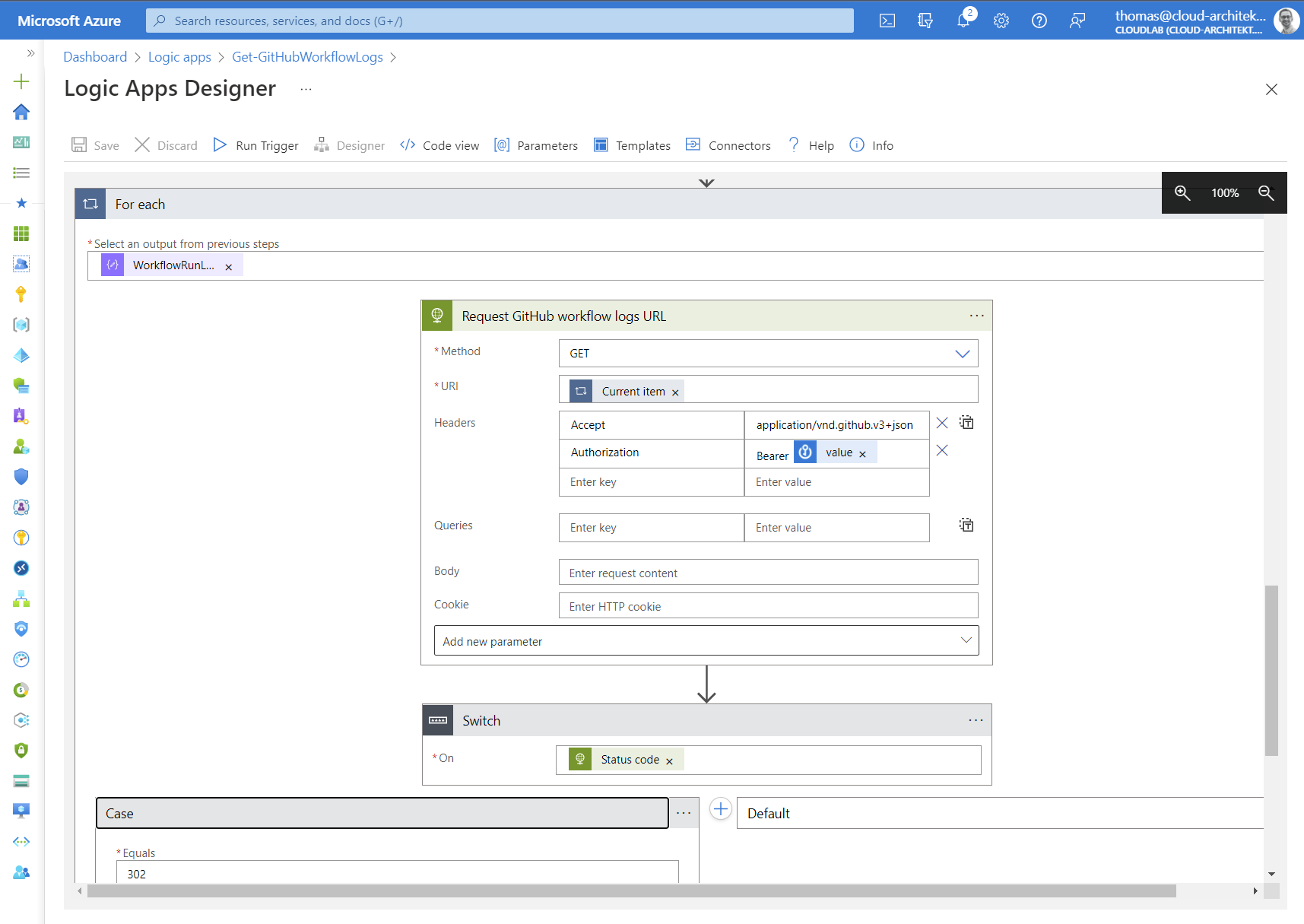
Task: Open Case ellipsis menu
Action: [684, 813]
